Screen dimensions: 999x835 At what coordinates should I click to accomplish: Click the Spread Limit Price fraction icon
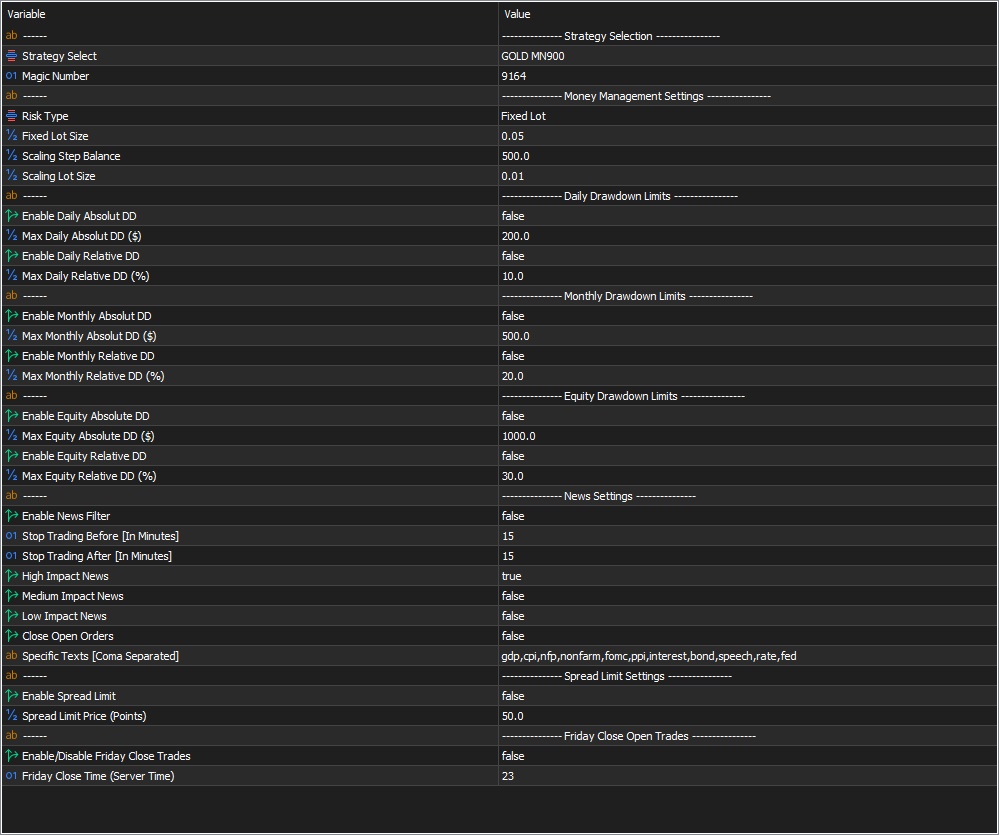(12, 716)
